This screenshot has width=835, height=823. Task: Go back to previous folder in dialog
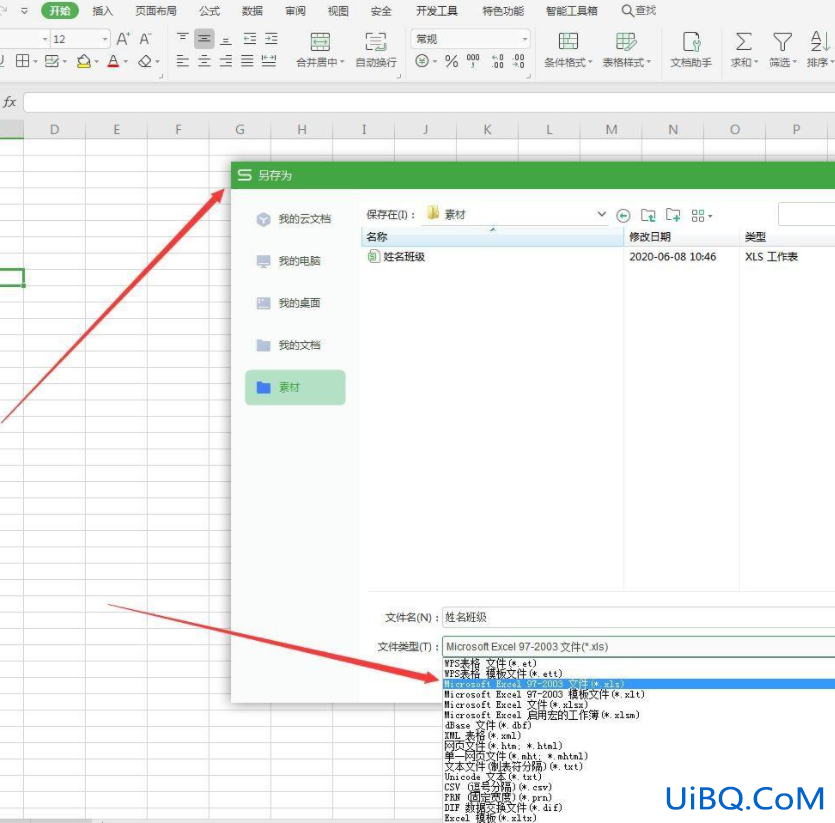tap(623, 215)
